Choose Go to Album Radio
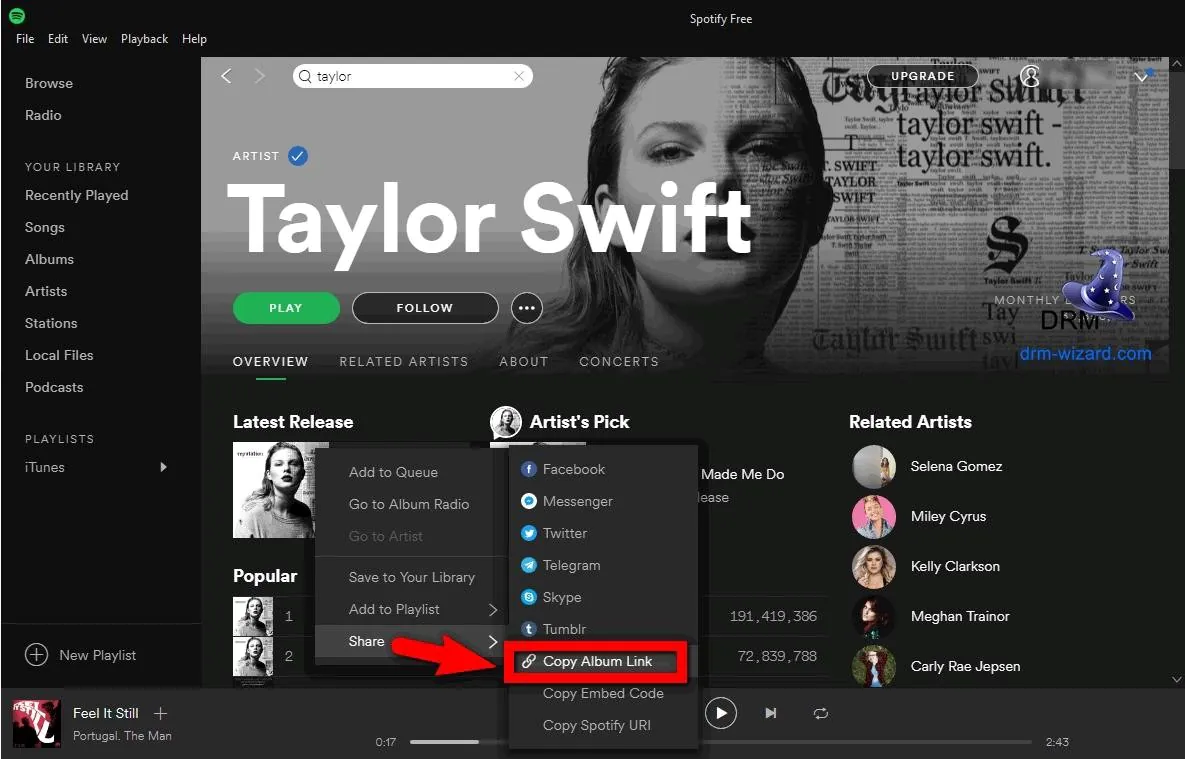1185x759 pixels. point(409,504)
